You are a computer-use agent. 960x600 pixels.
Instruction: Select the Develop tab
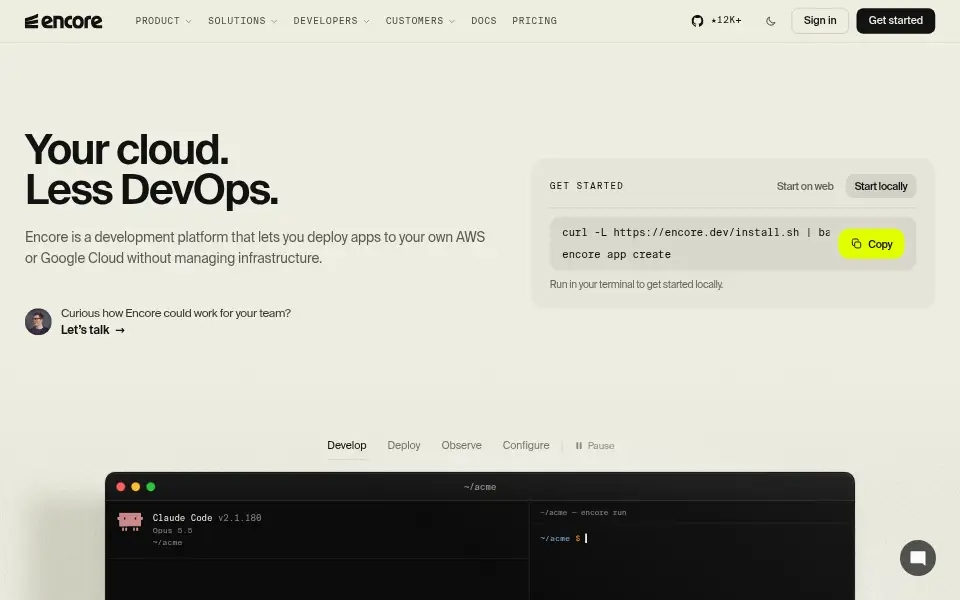(x=347, y=446)
